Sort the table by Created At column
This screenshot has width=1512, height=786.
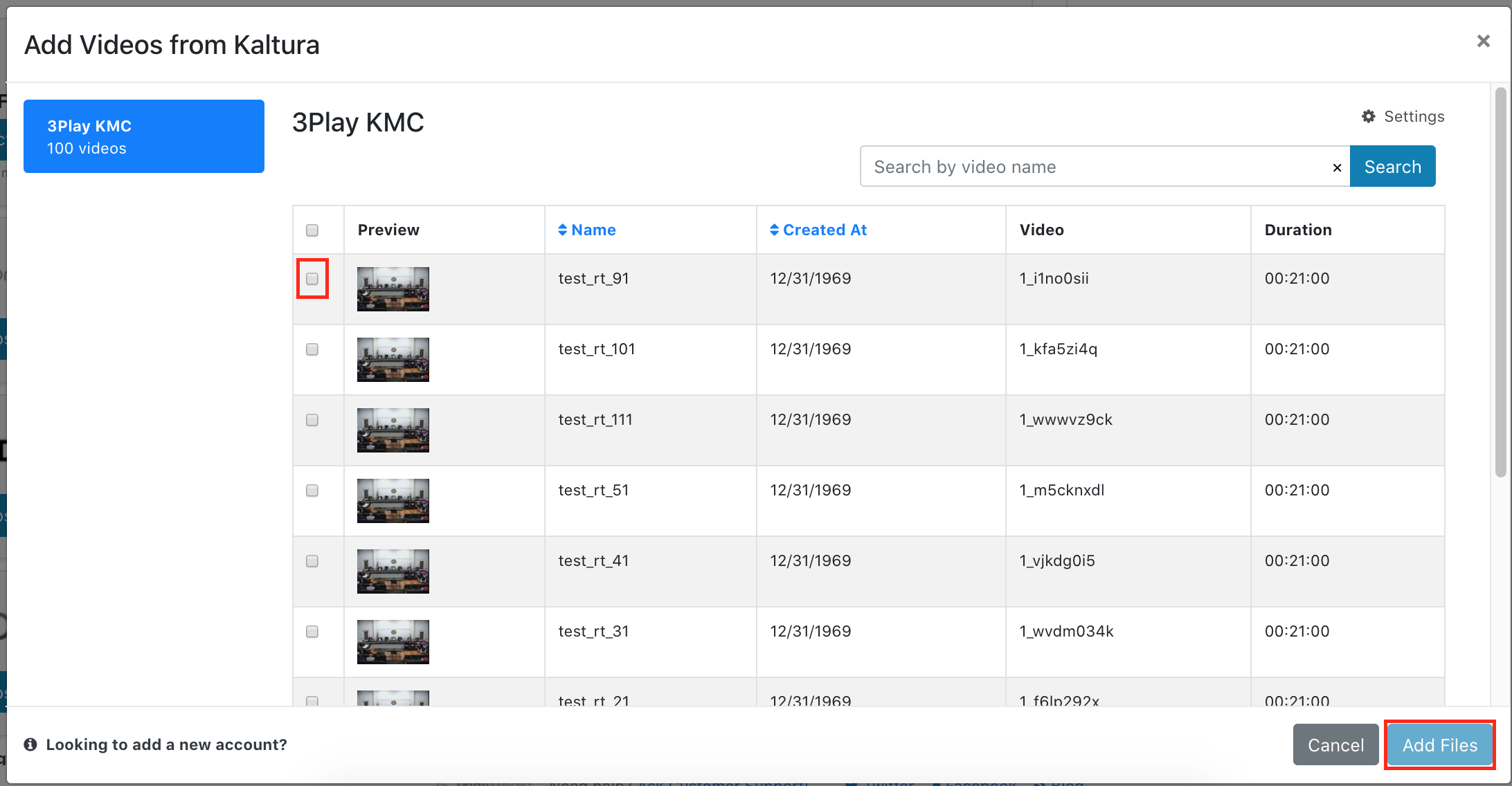point(818,230)
